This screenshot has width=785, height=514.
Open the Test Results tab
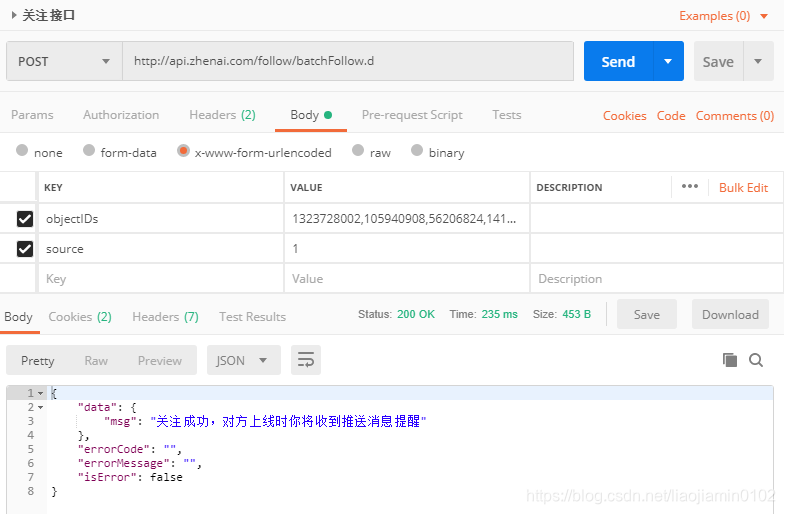(252, 317)
